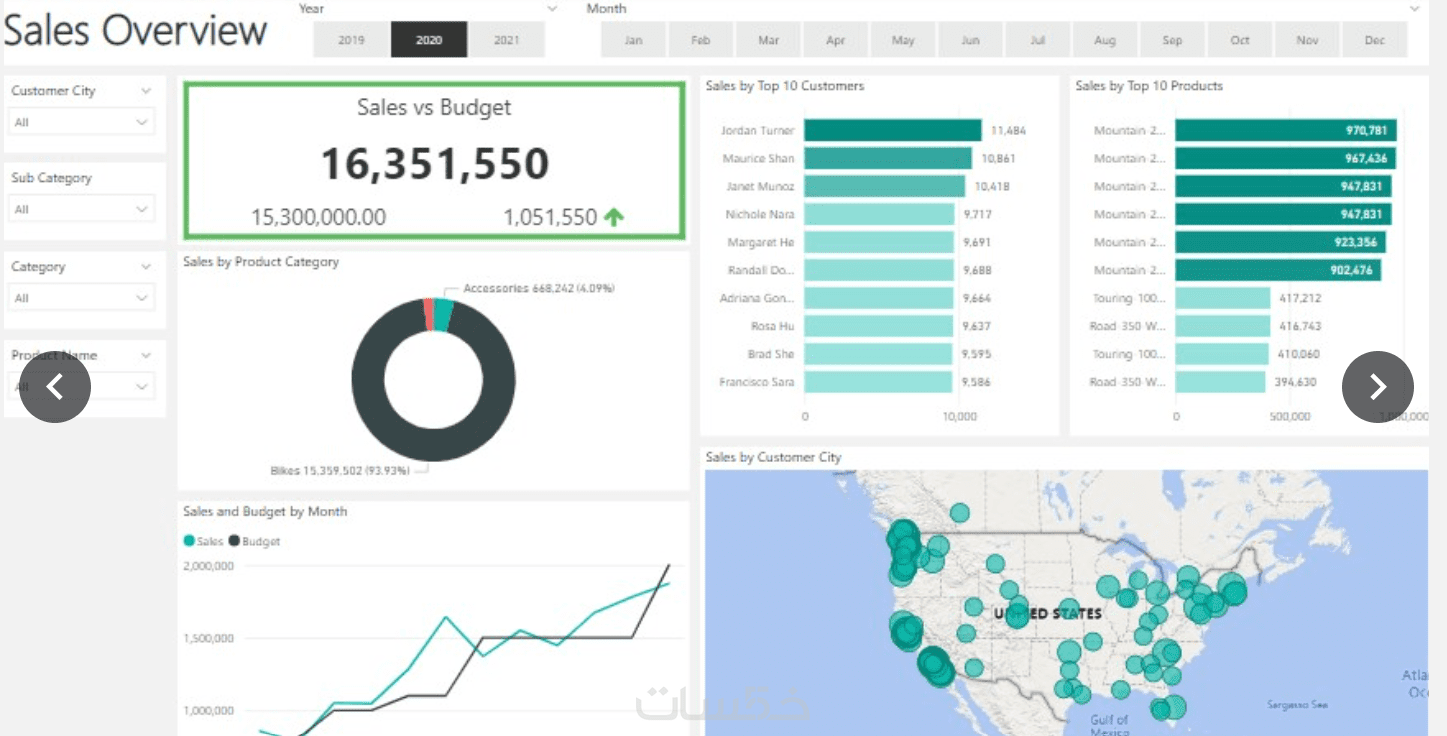Click the Accessories 668,242 (4.09%) donut label
The height and width of the screenshot is (736, 1447).
539,288
